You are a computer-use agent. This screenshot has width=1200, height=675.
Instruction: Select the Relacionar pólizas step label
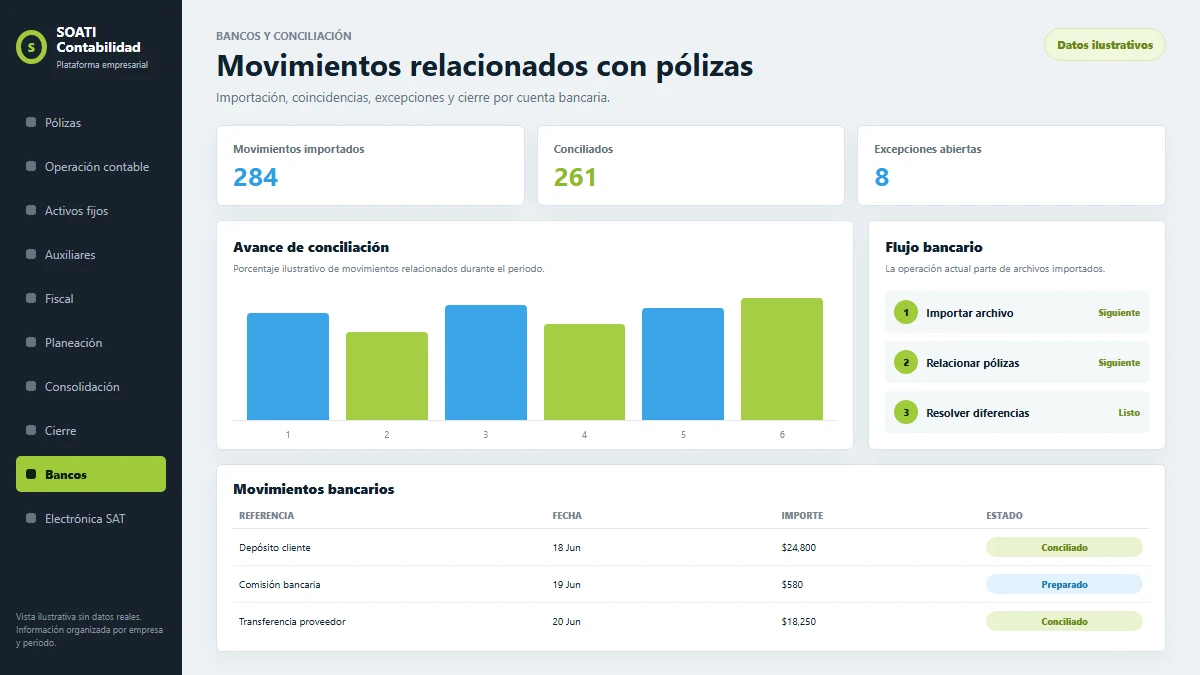click(x=973, y=363)
